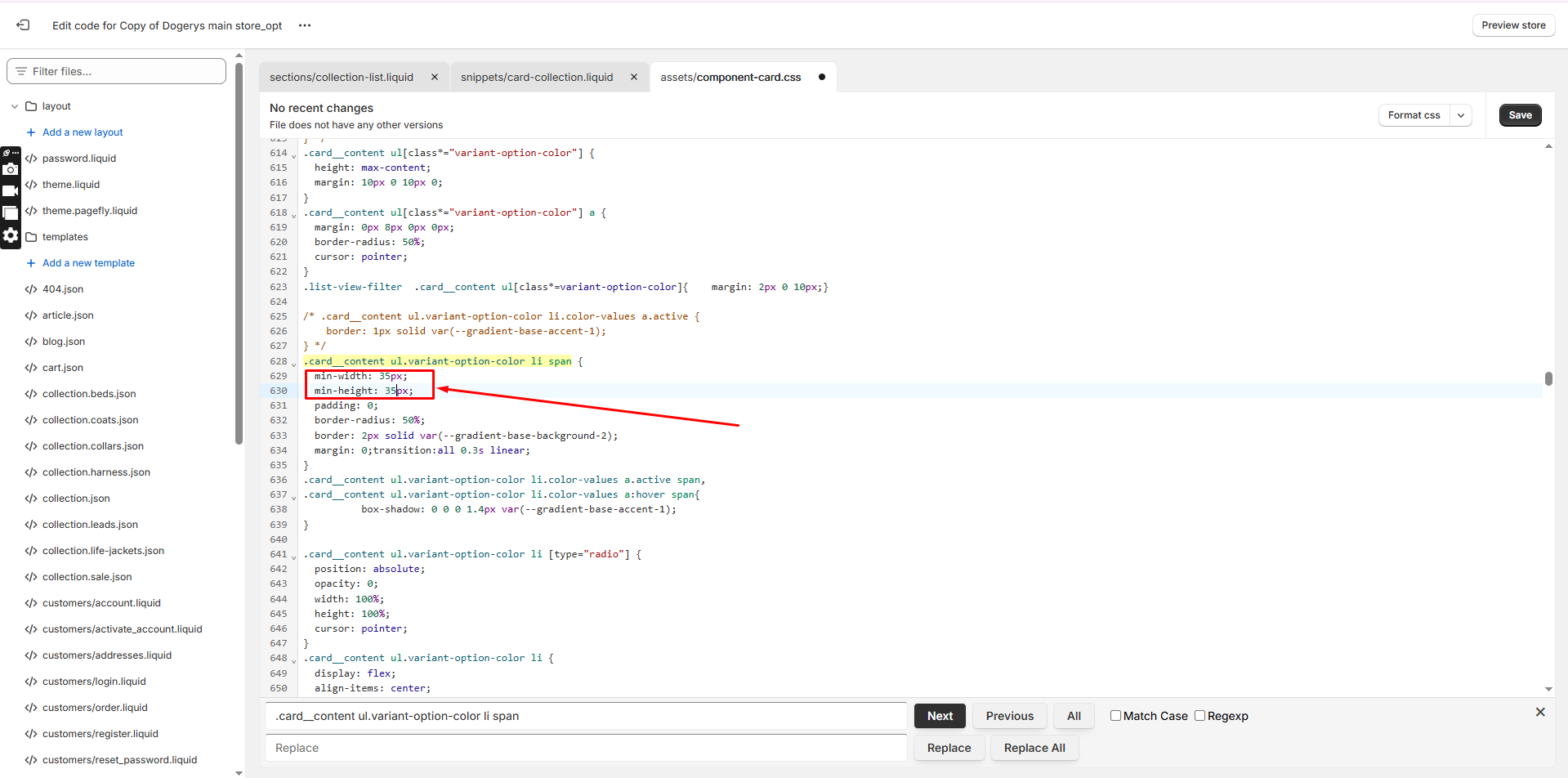
Task: Open collection.beds.json file
Action: [x=89, y=394]
